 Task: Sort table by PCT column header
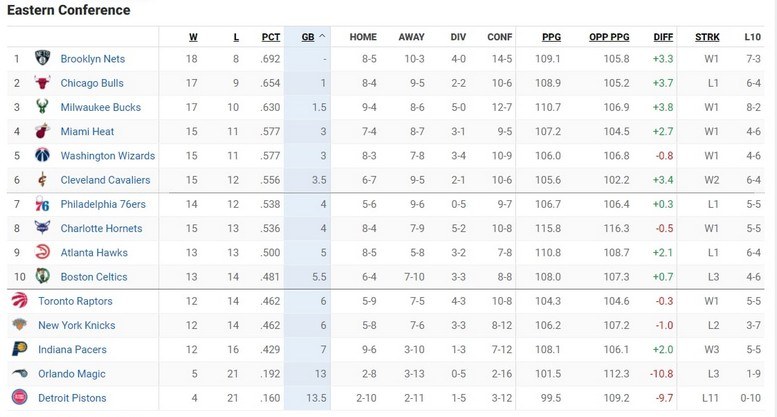click(271, 37)
